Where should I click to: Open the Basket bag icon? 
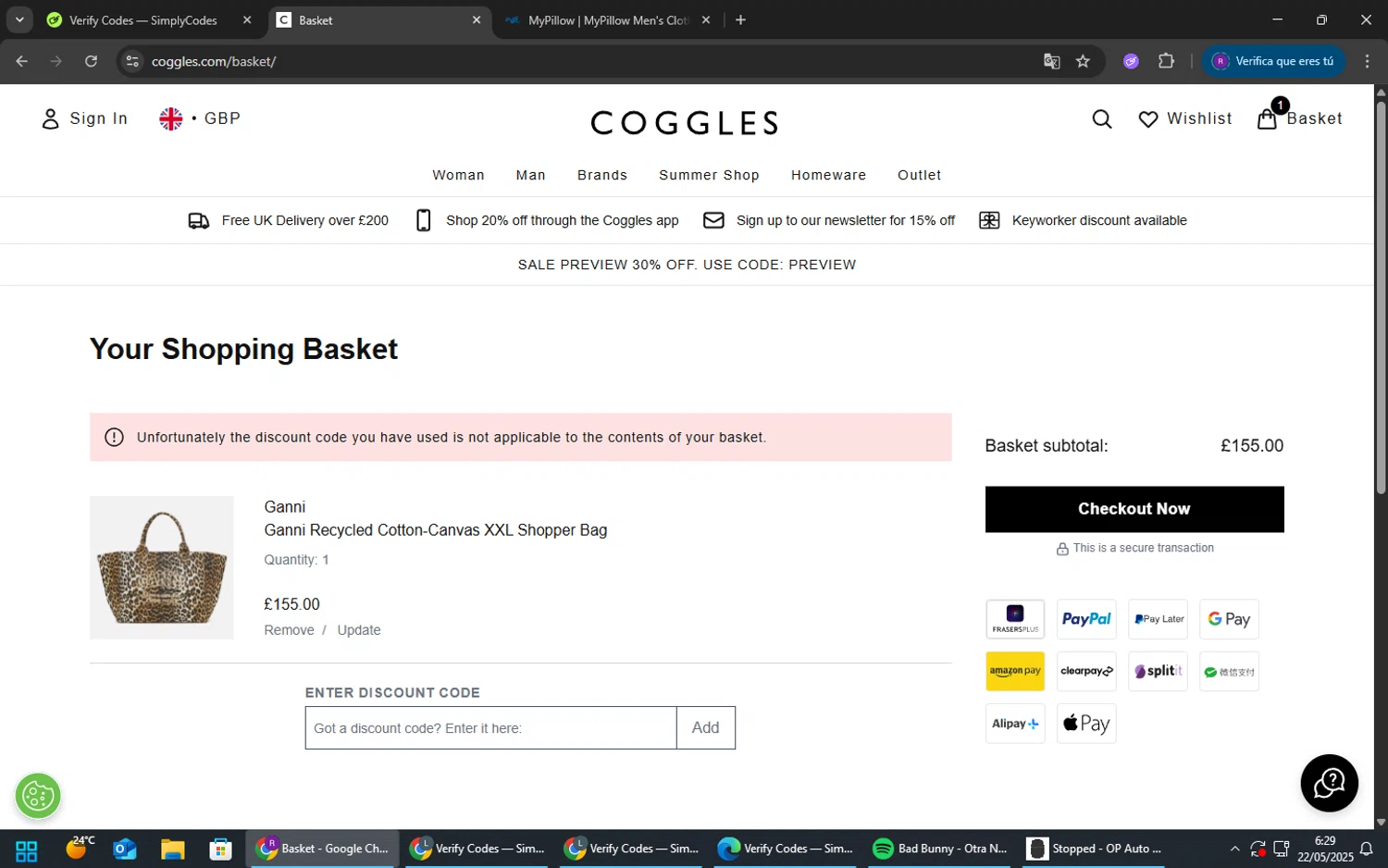[1267, 118]
